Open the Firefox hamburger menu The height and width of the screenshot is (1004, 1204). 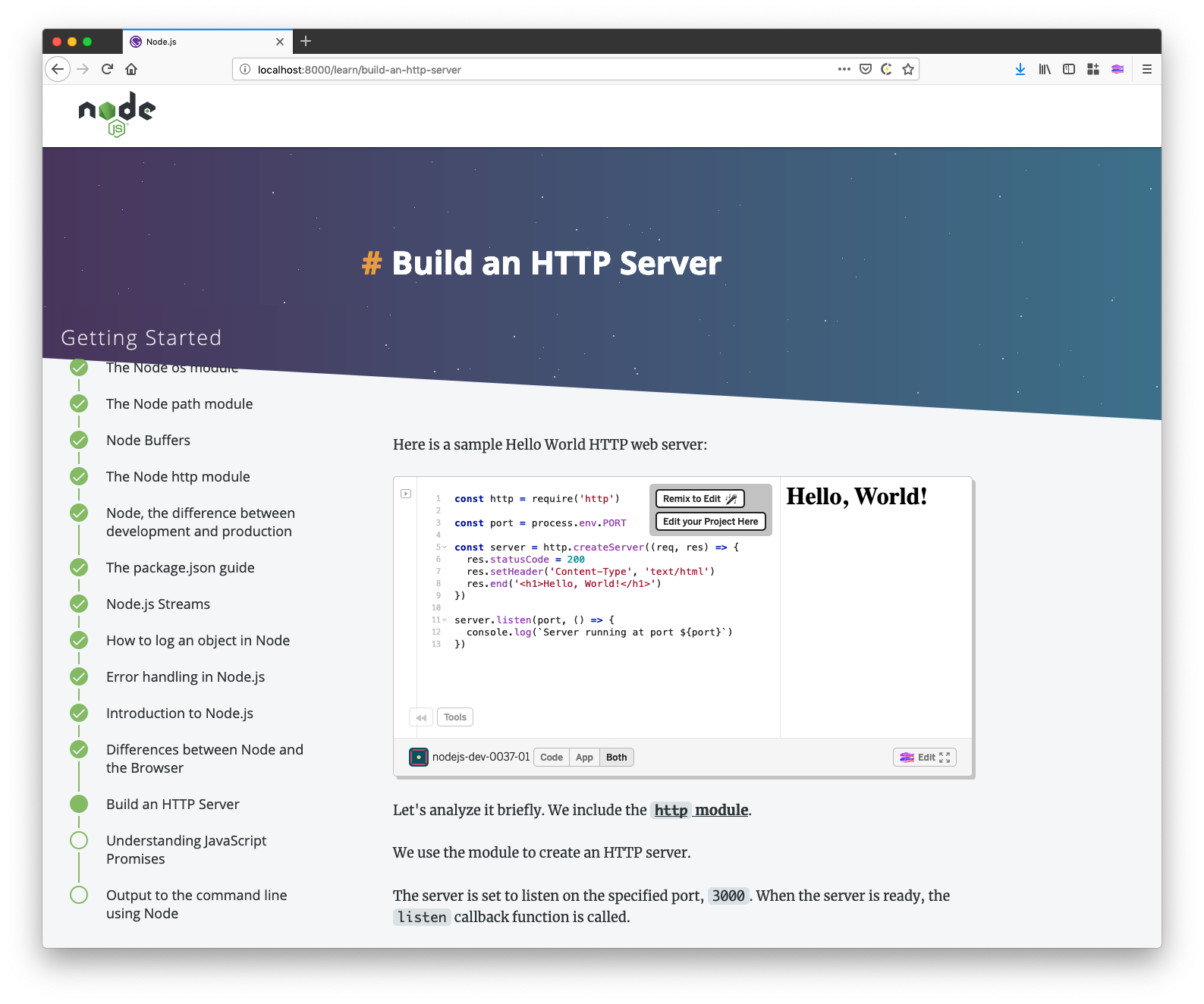point(1146,69)
